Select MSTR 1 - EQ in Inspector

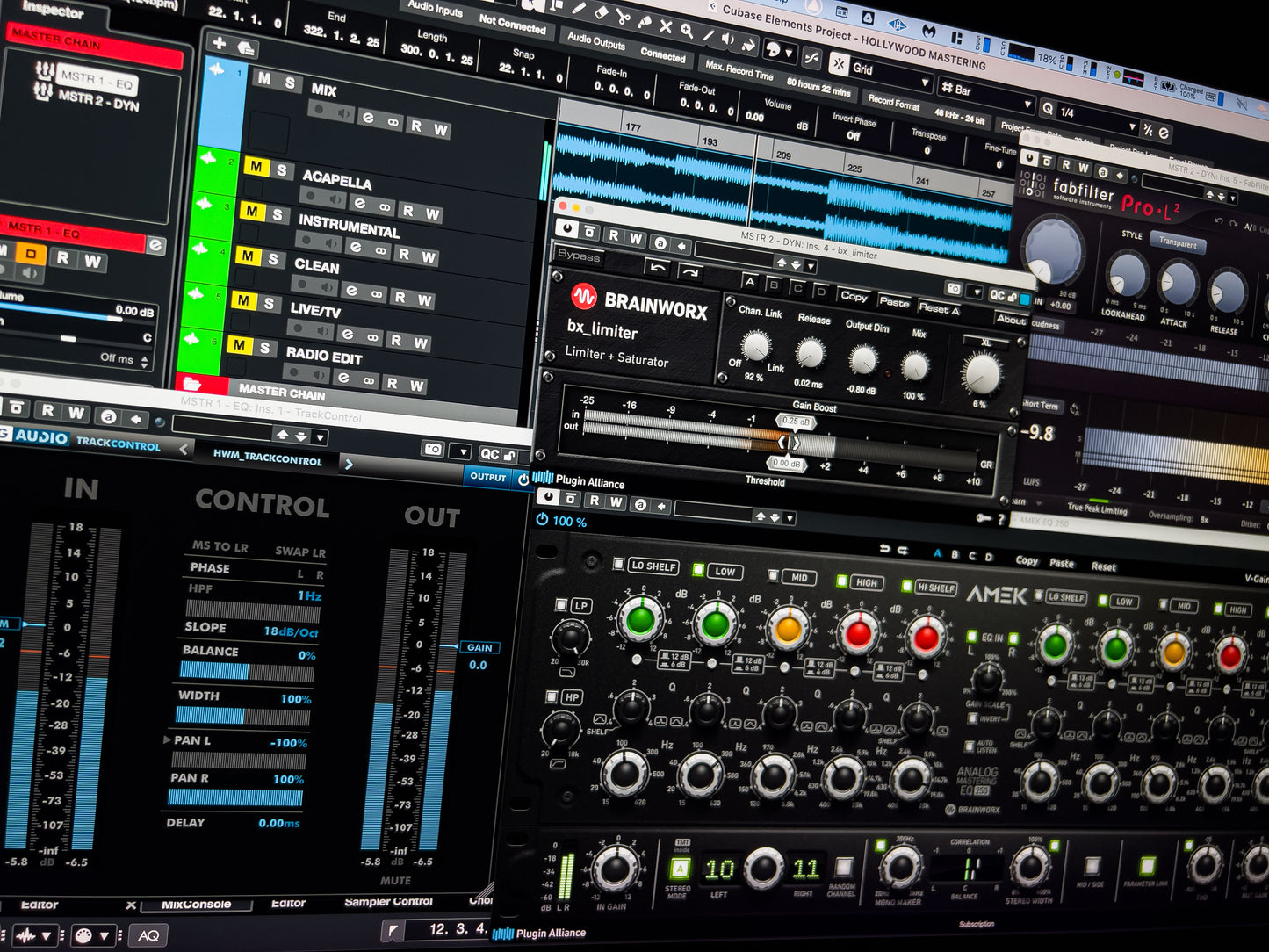tap(97, 79)
